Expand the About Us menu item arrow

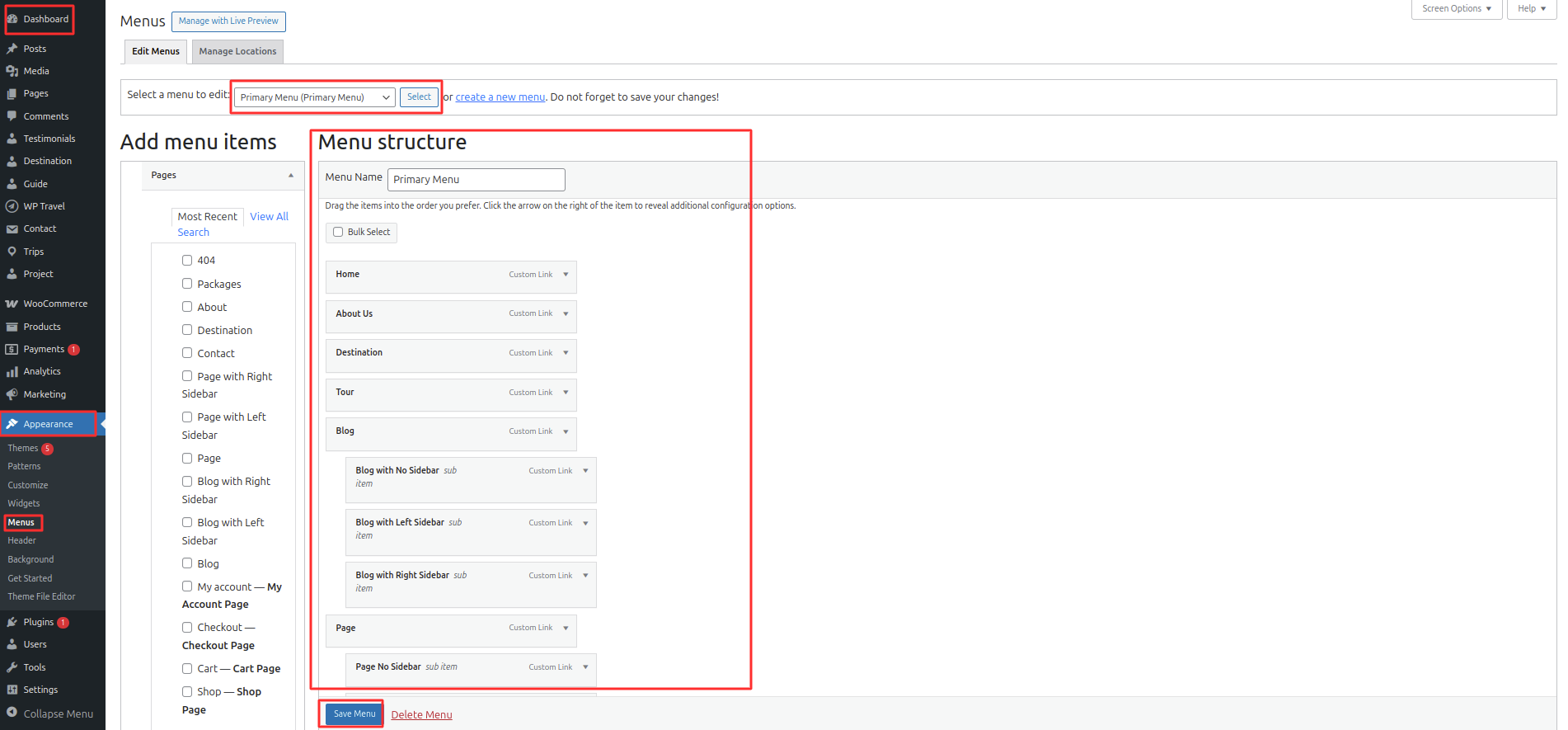tap(566, 313)
